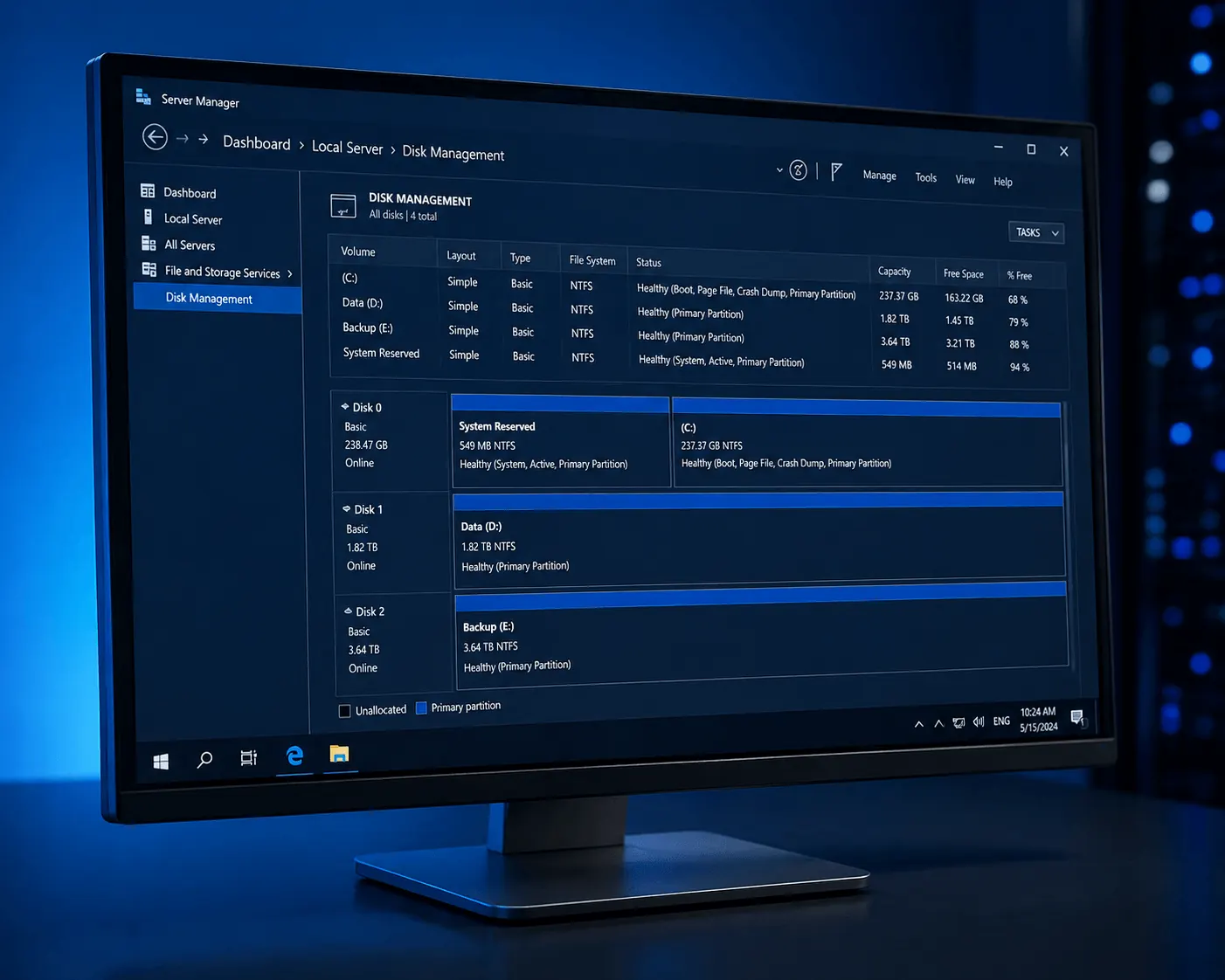Open taskbar search magnifier

[204, 760]
